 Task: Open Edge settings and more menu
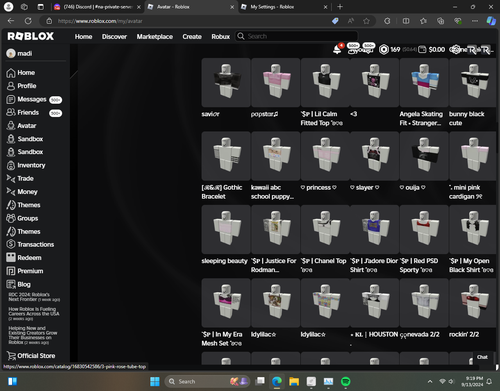(475, 21)
